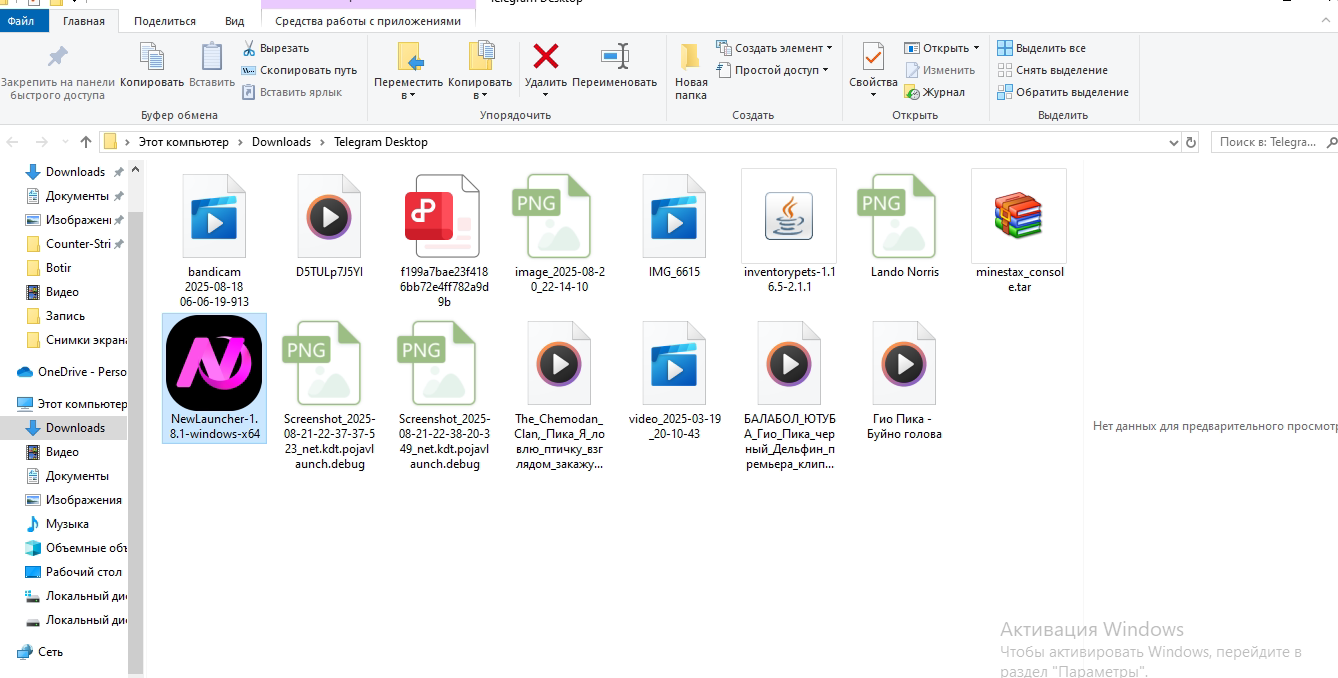Click Pin to Quick Access pushpin icon
The width and height of the screenshot is (1338, 678).
tap(58, 56)
